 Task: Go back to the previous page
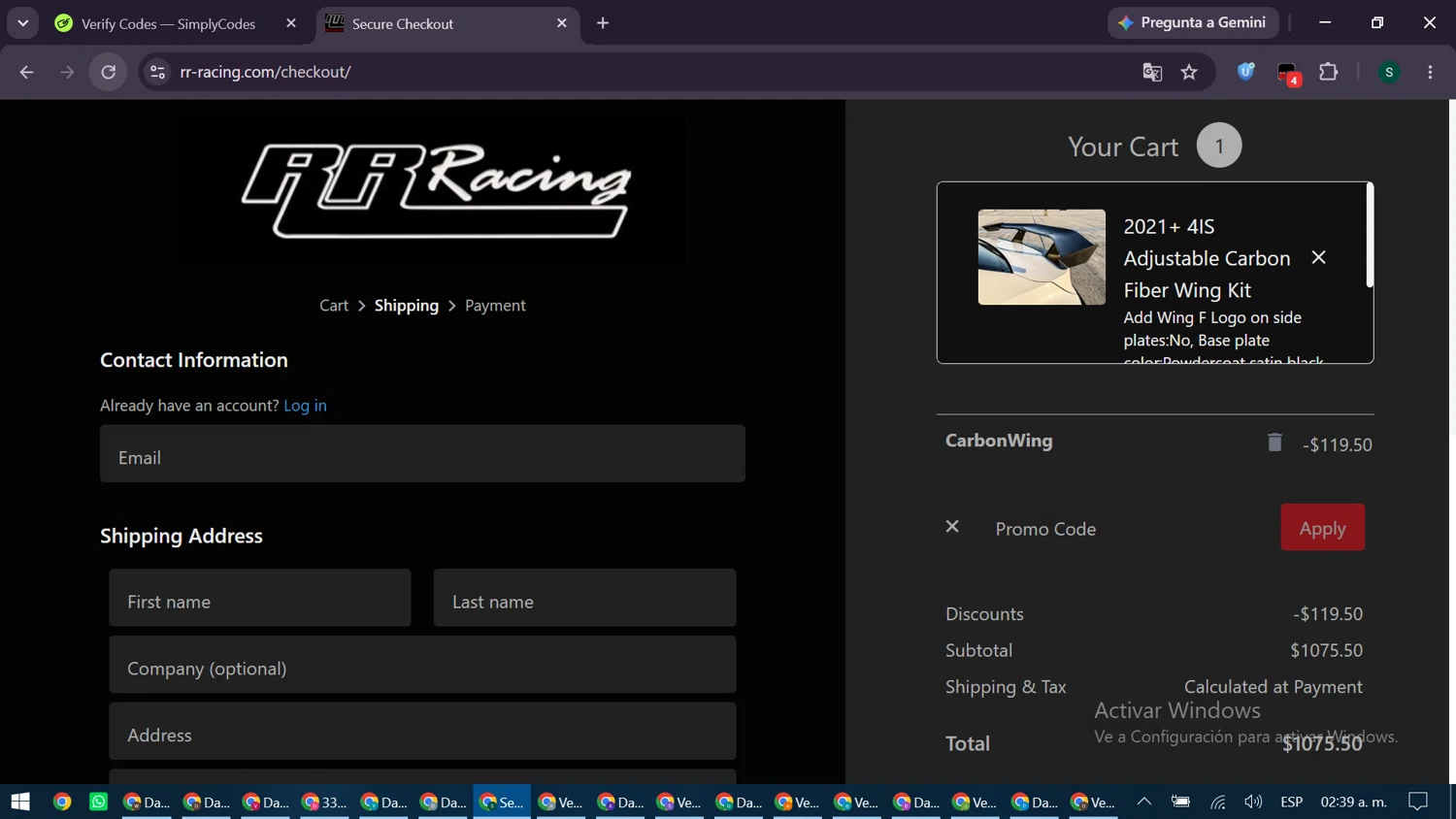pyautogui.click(x=26, y=72)
